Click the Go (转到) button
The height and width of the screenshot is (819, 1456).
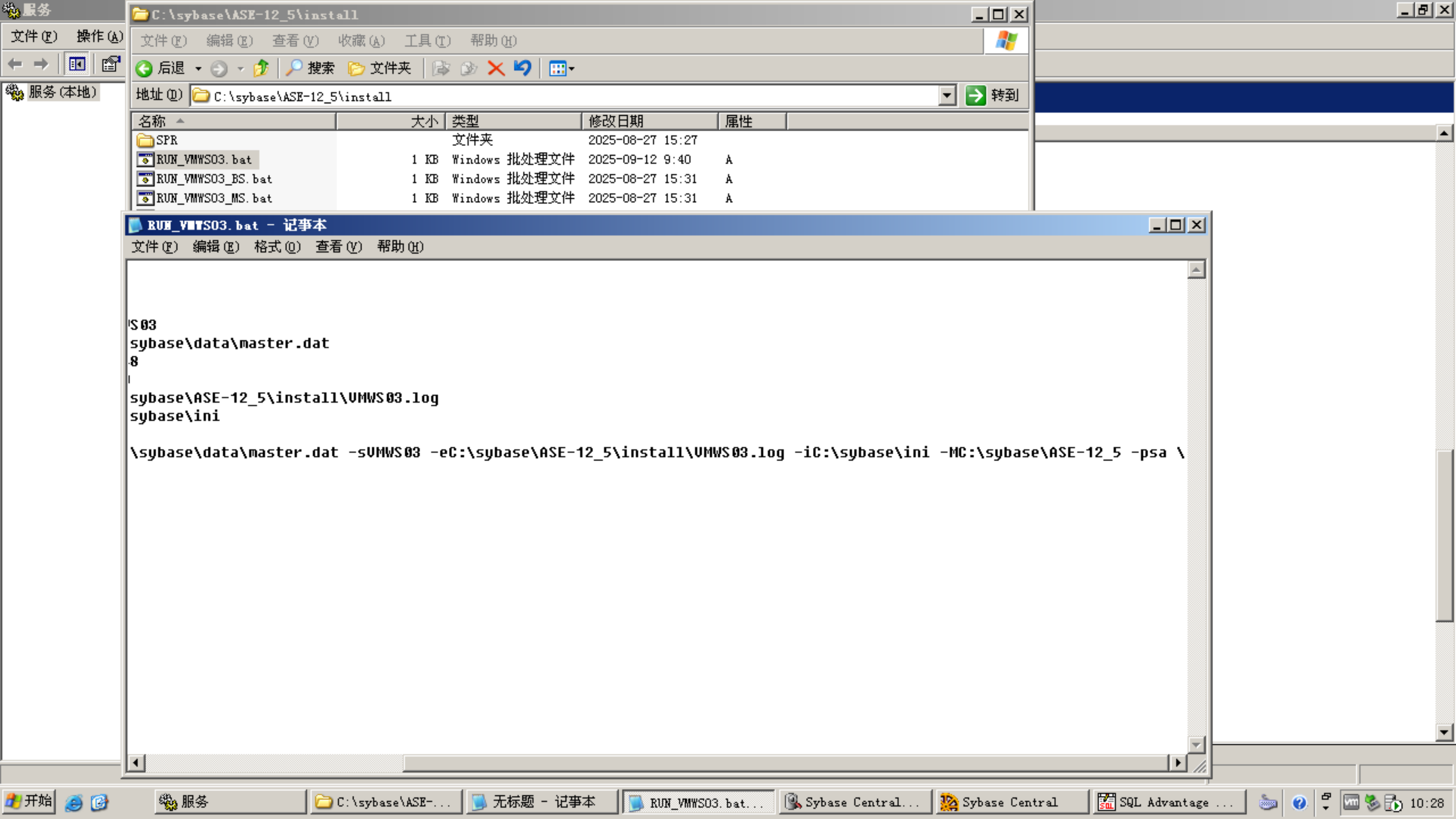[x=994, y=96]
